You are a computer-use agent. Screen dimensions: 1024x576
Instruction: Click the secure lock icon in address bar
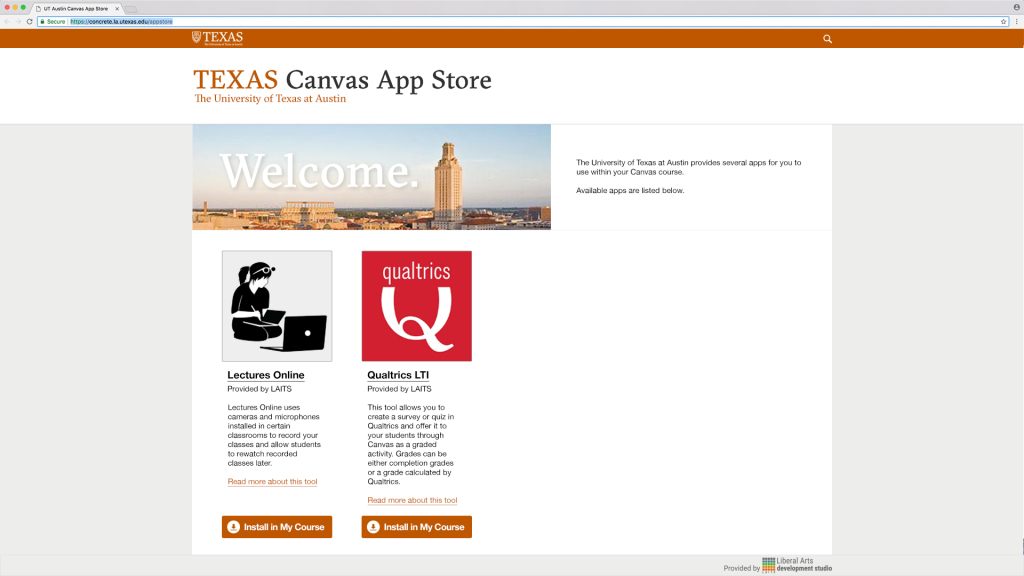(x=42, y=22)
